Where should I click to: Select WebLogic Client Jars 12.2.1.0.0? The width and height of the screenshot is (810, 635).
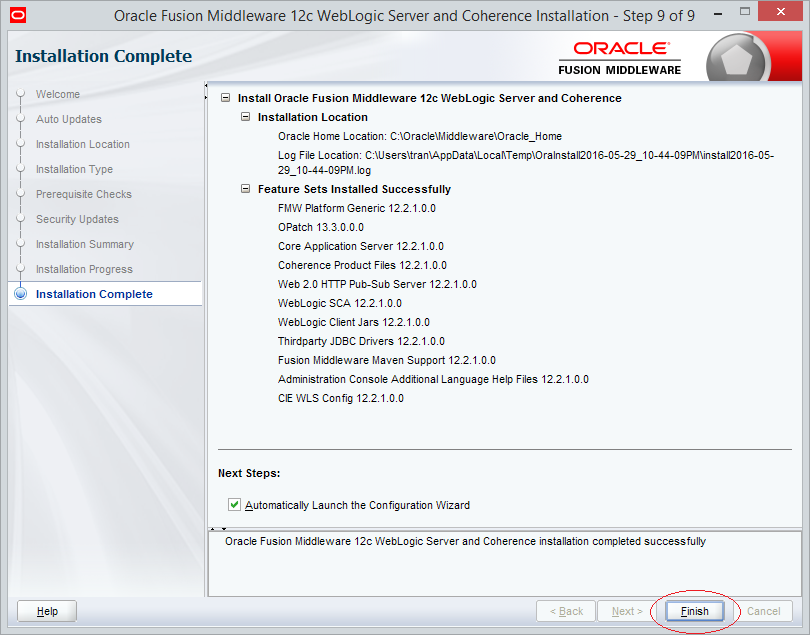(x=353, y=322)
